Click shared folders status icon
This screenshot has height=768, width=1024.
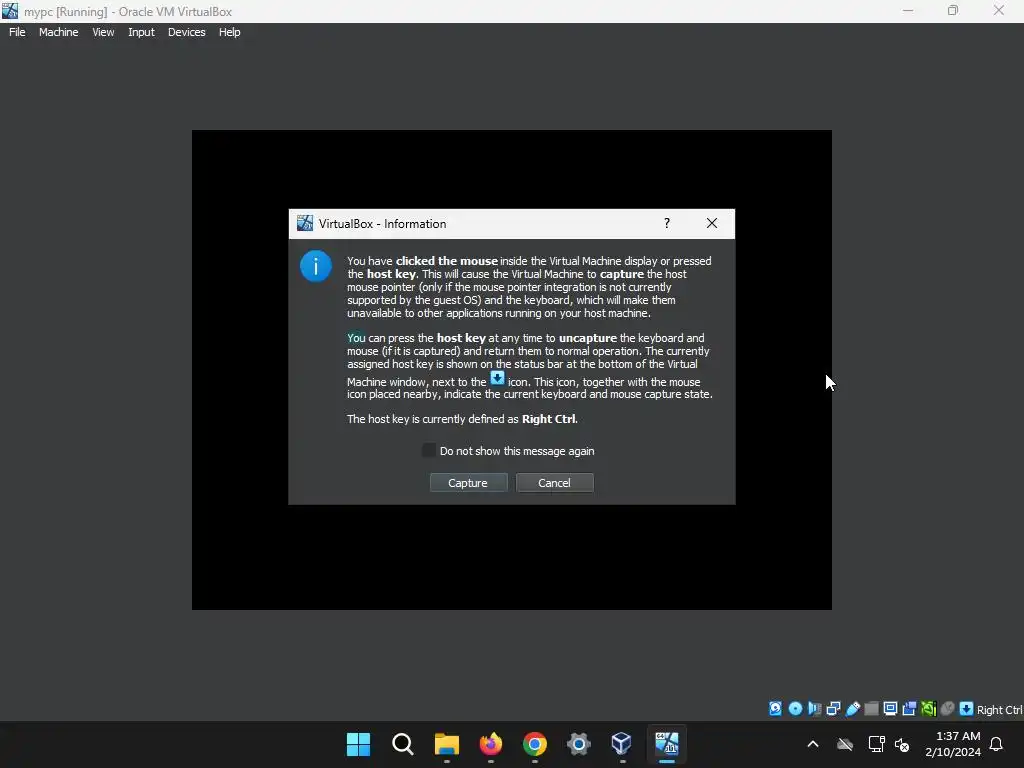pos(871,709)
